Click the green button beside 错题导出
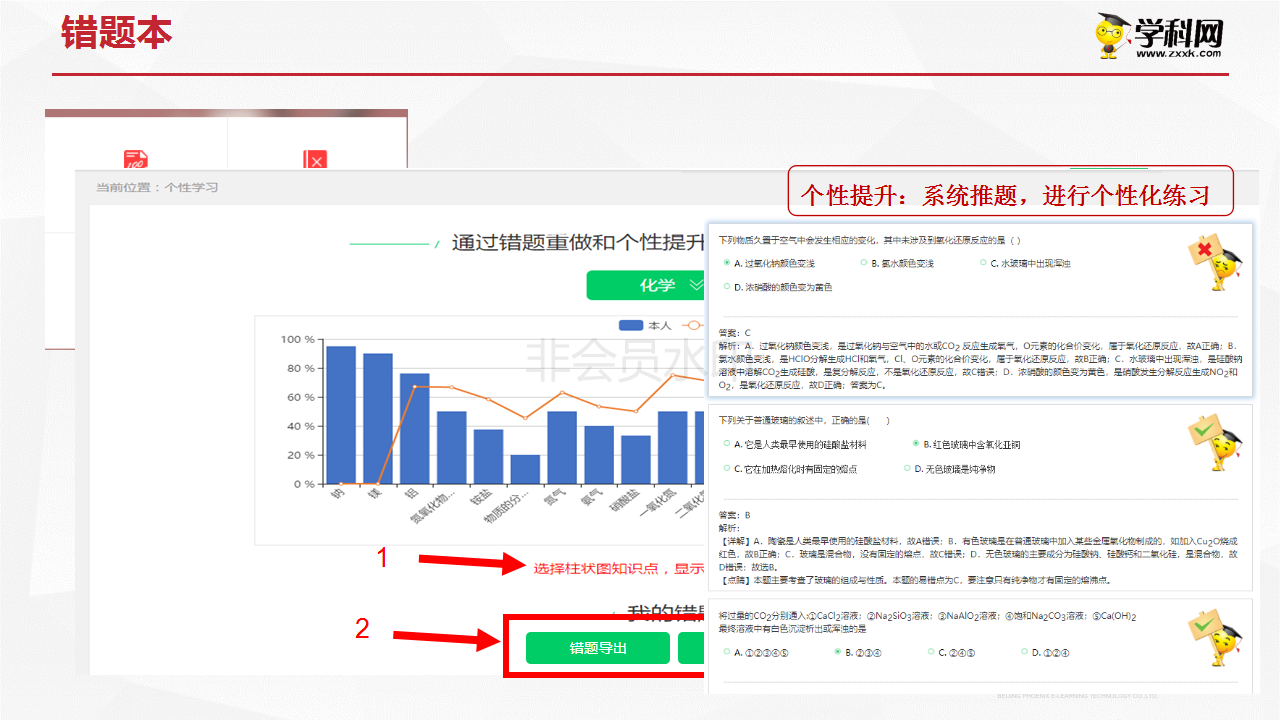The image size is (1280, 720). 690,648
